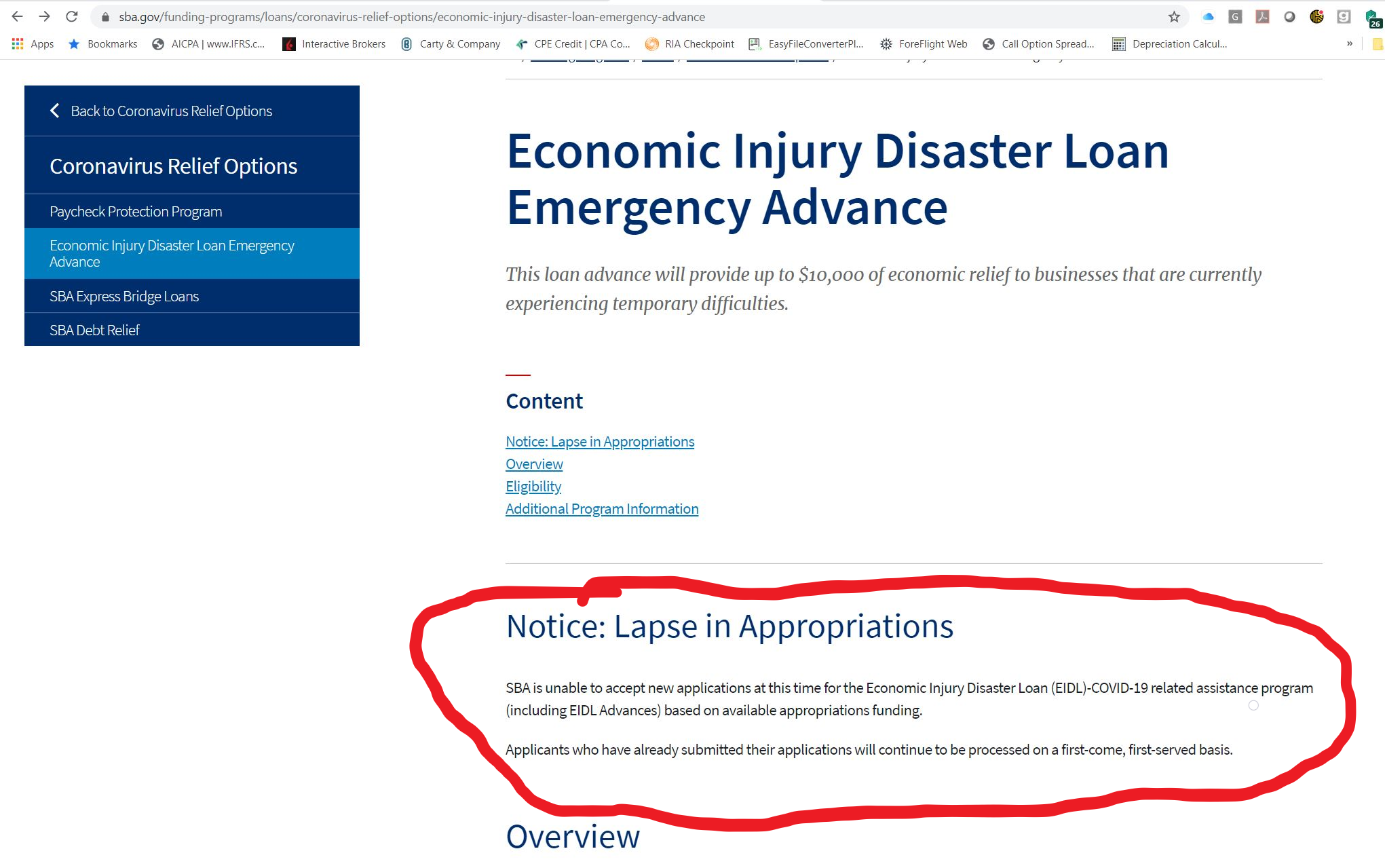Open SBA Debt Relief sidebar item
Image resolution: width=1385 pixels, height=868 pixels.
click(x=94, y=331)
